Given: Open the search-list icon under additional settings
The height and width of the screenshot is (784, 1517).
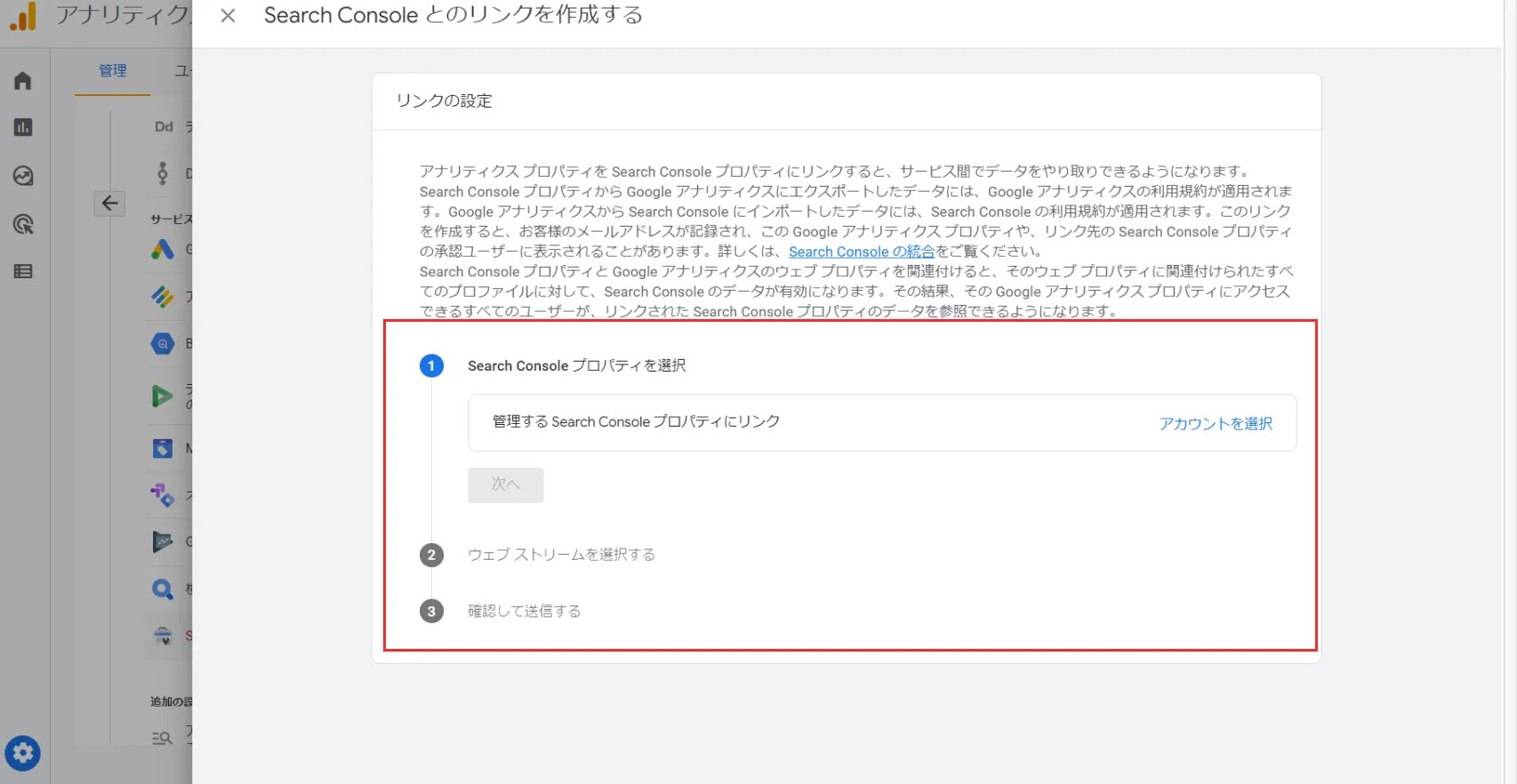Looking at the screenshot, I should pos(162,738).
